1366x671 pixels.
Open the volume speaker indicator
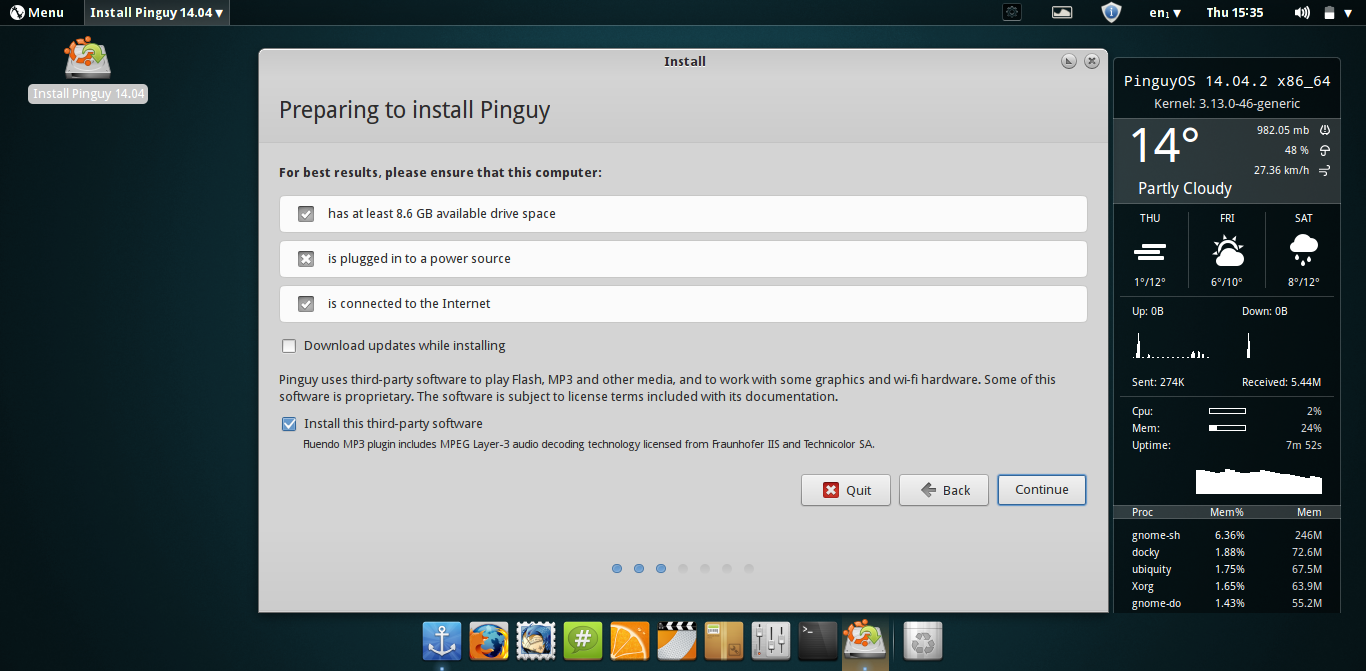click(1302, 12)
